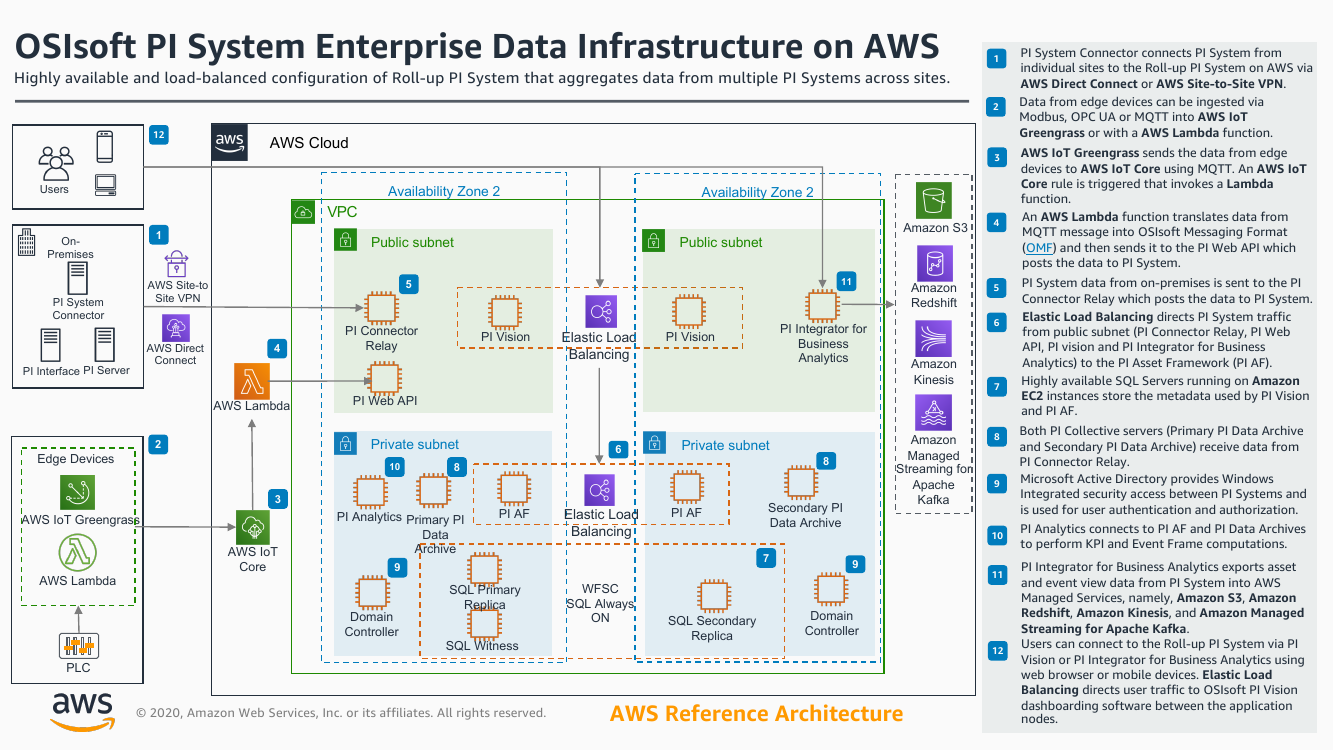Click the PI Integrator for Business Analytics label

click(x=824, y=343)
